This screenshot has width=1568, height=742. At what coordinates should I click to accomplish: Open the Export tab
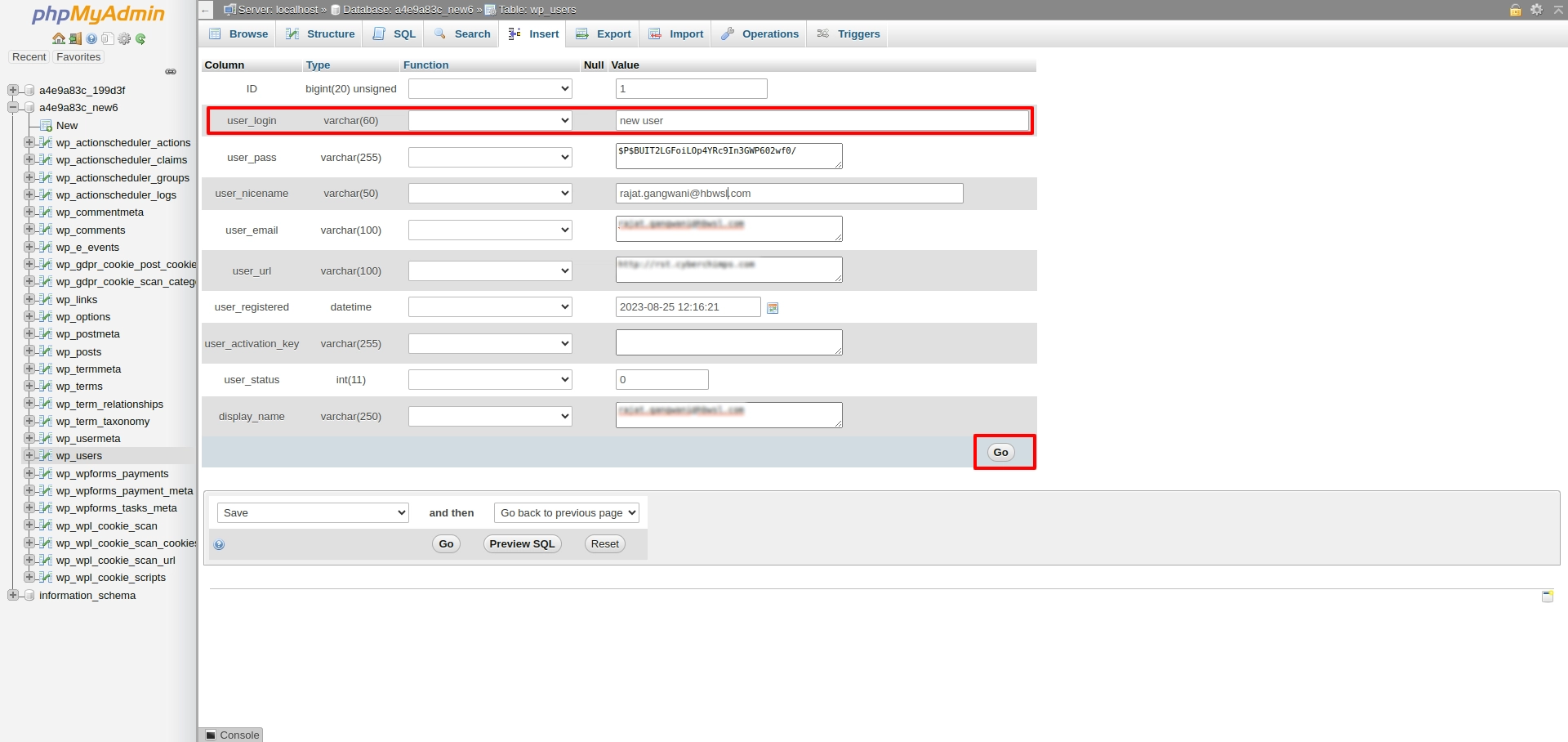(604, 34)
